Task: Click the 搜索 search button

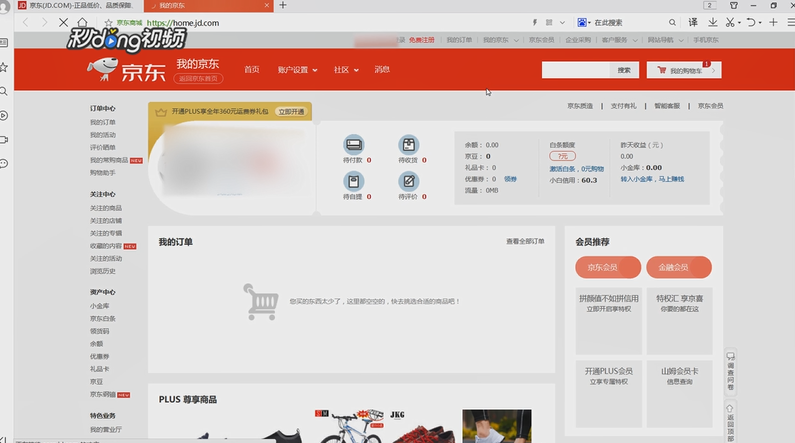Action: click(x=624, y=70)
